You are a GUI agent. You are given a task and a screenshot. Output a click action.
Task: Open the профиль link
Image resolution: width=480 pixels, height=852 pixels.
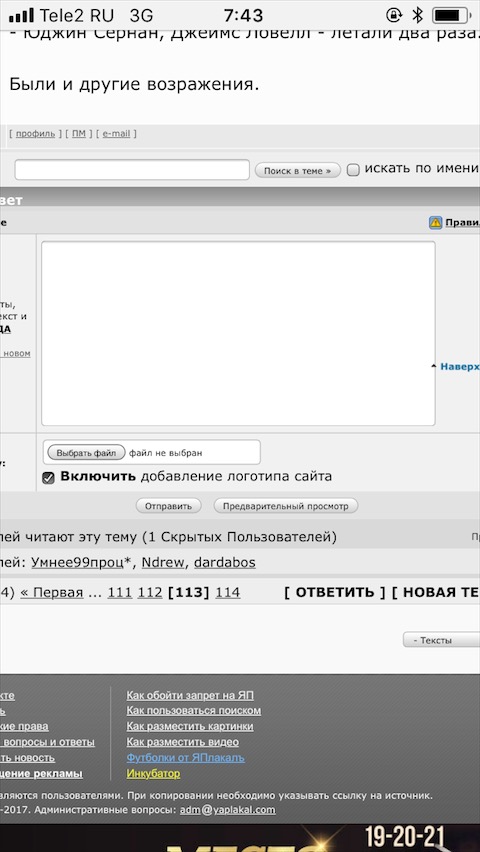(x=35, y=134)
